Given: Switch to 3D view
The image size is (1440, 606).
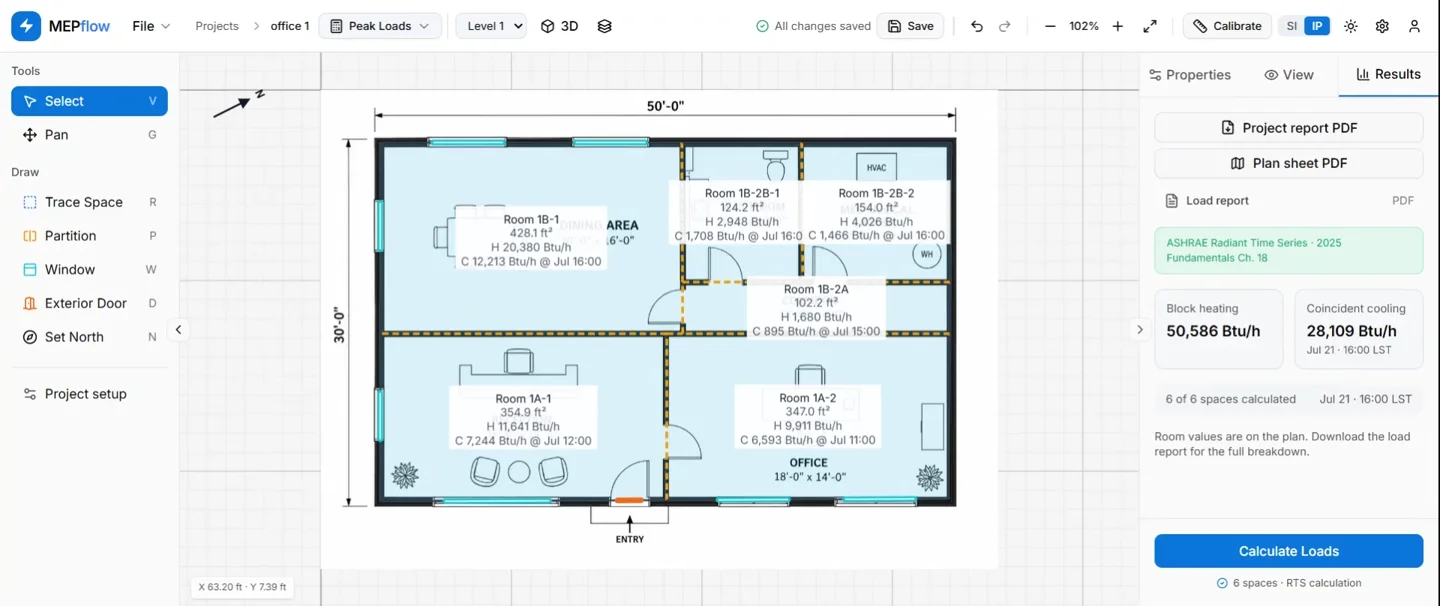Looking at the screenshot, I should point(559,26).
